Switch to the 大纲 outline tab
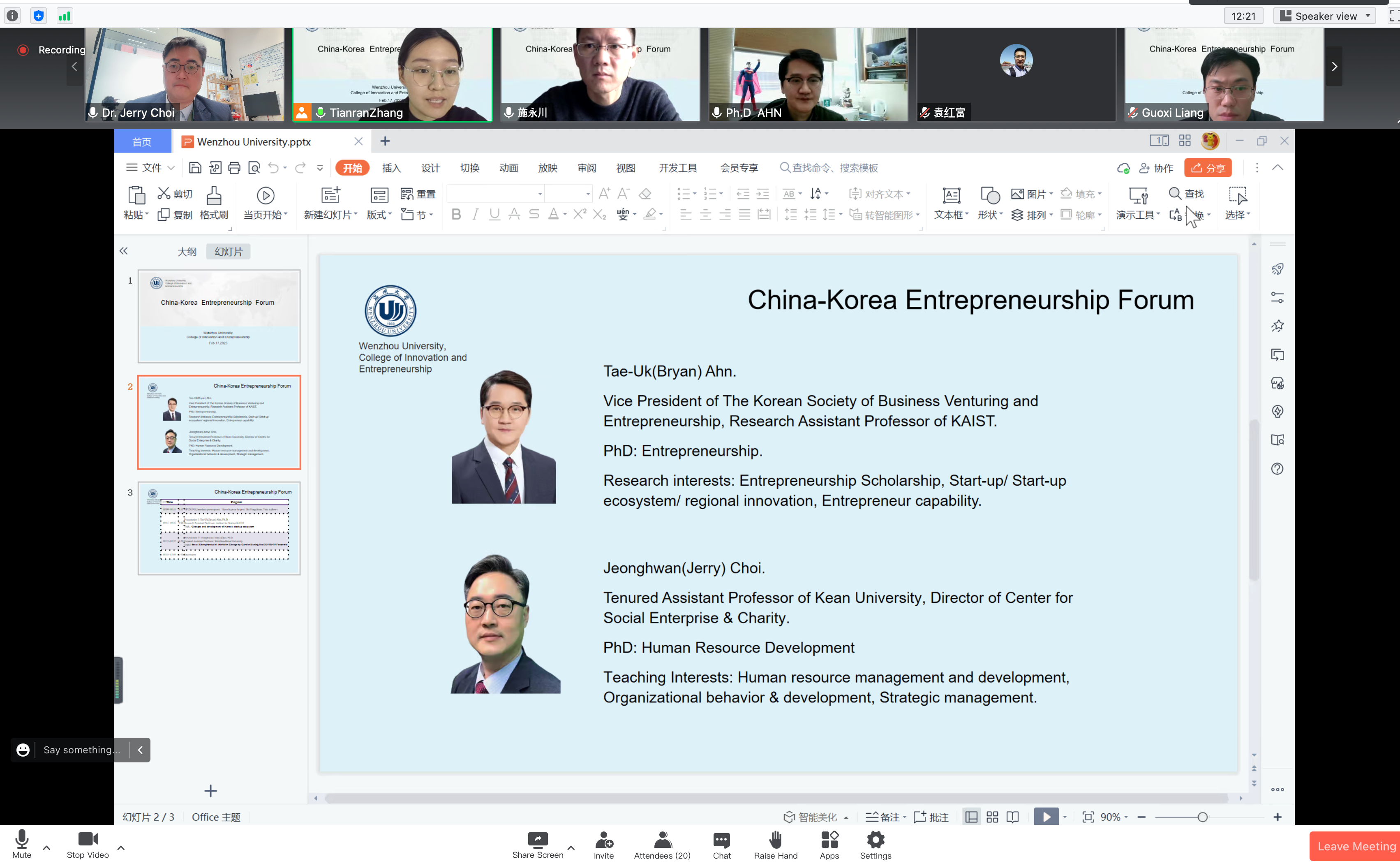 pyautogui.click(x=187, y=252)
